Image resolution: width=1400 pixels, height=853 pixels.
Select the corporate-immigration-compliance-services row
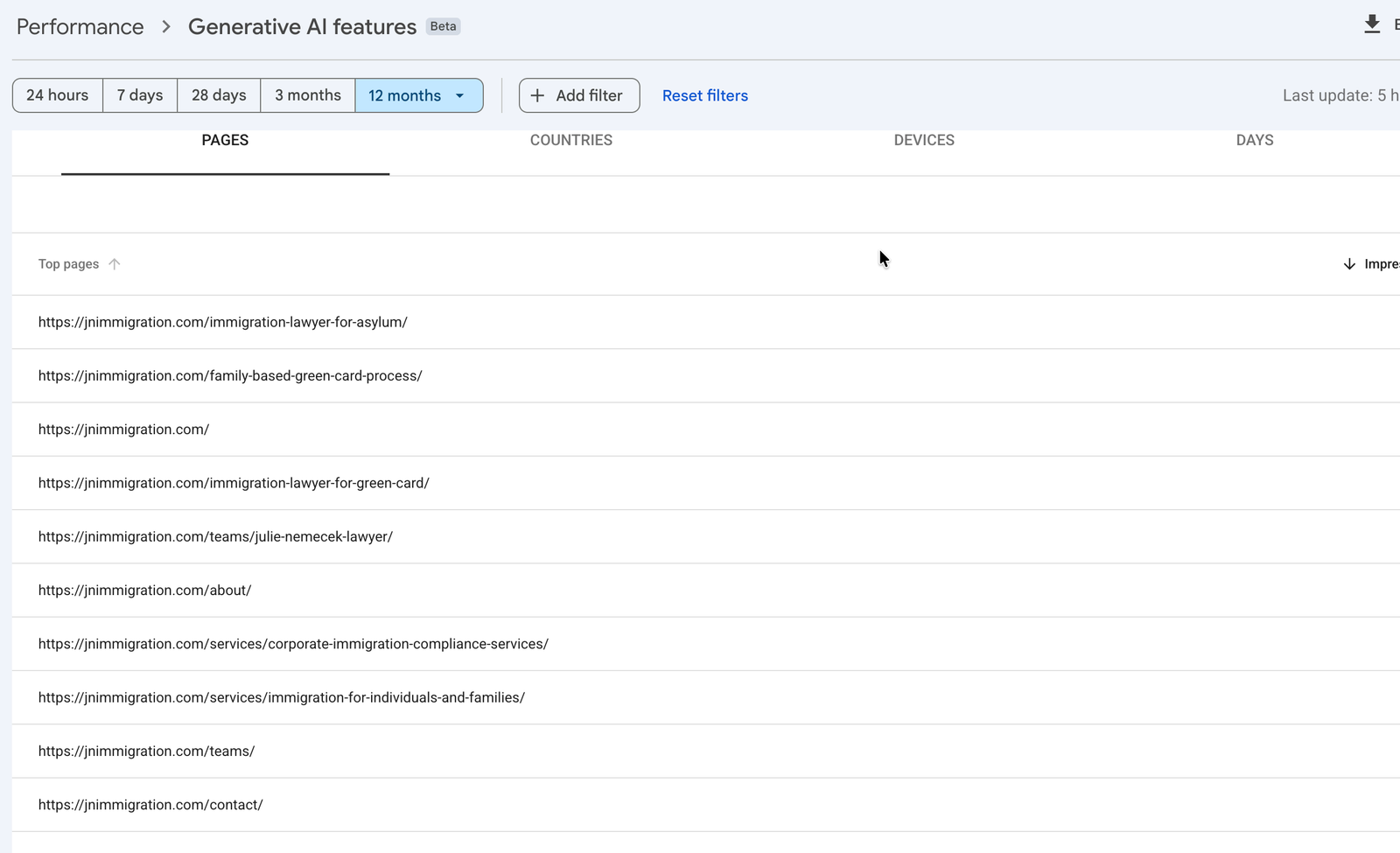point(706,644)
